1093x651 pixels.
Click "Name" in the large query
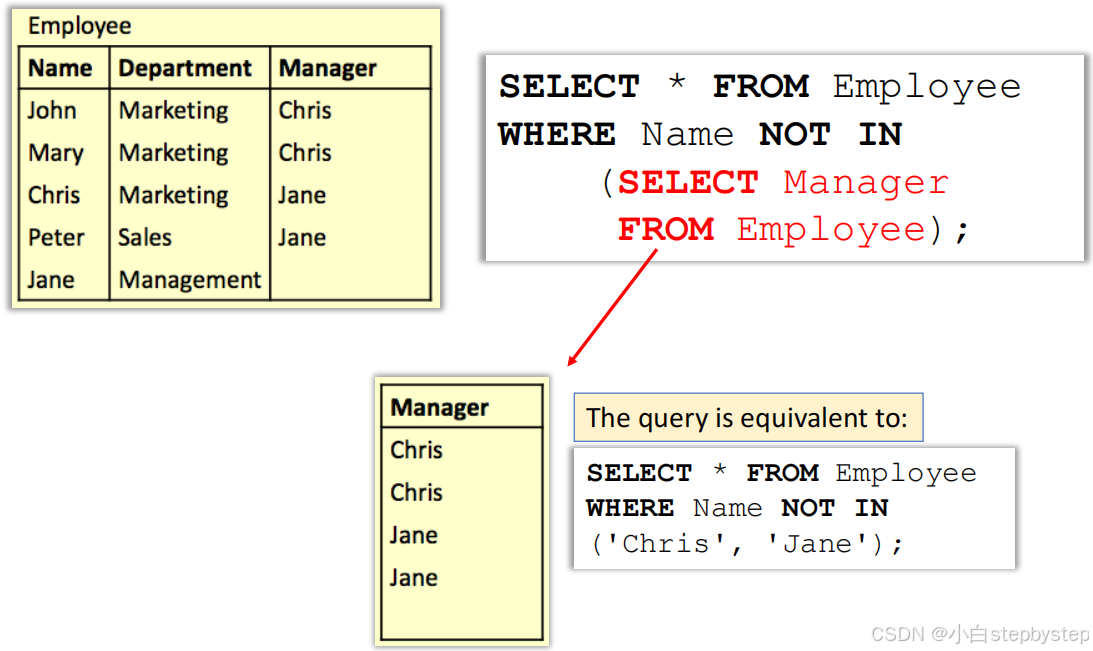pyautogui.click(x=687, y=135)
